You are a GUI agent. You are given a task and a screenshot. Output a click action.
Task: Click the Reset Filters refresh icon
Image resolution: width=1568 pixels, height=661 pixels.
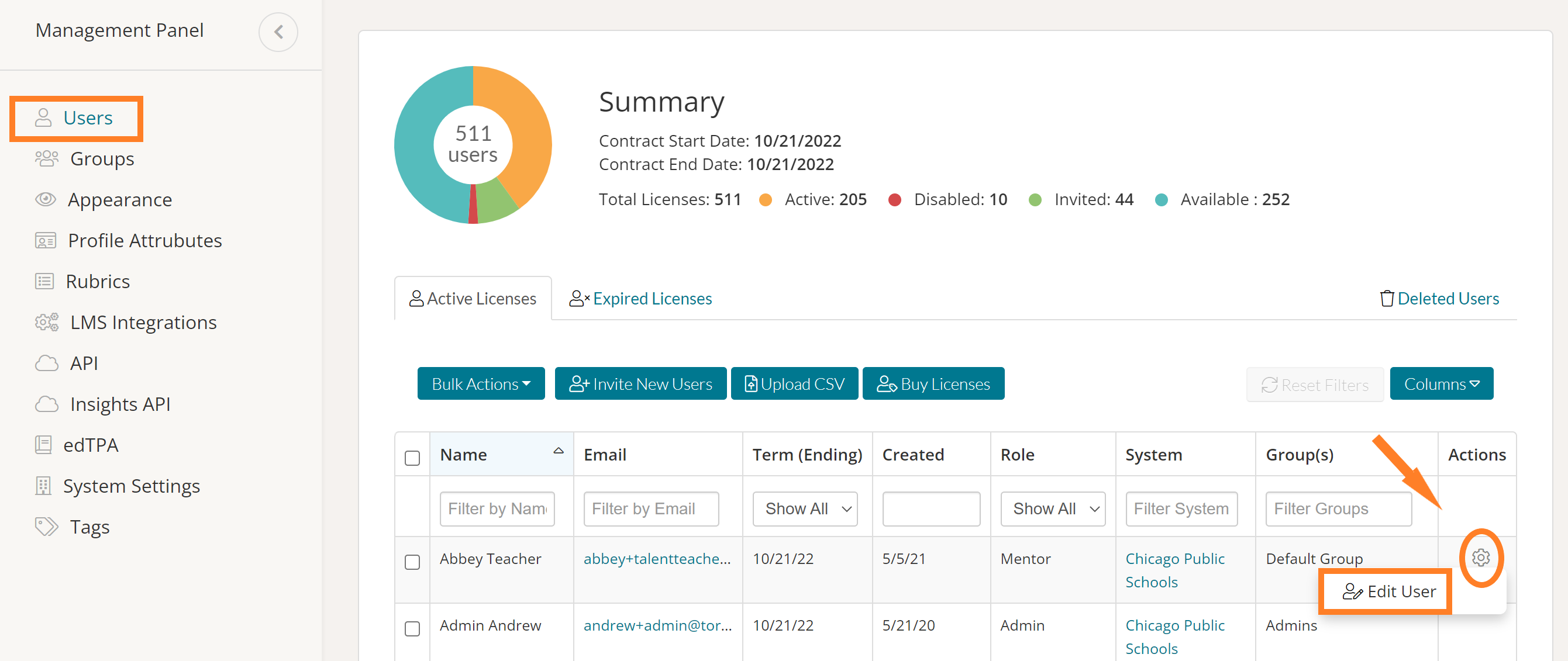point(1269,385)
